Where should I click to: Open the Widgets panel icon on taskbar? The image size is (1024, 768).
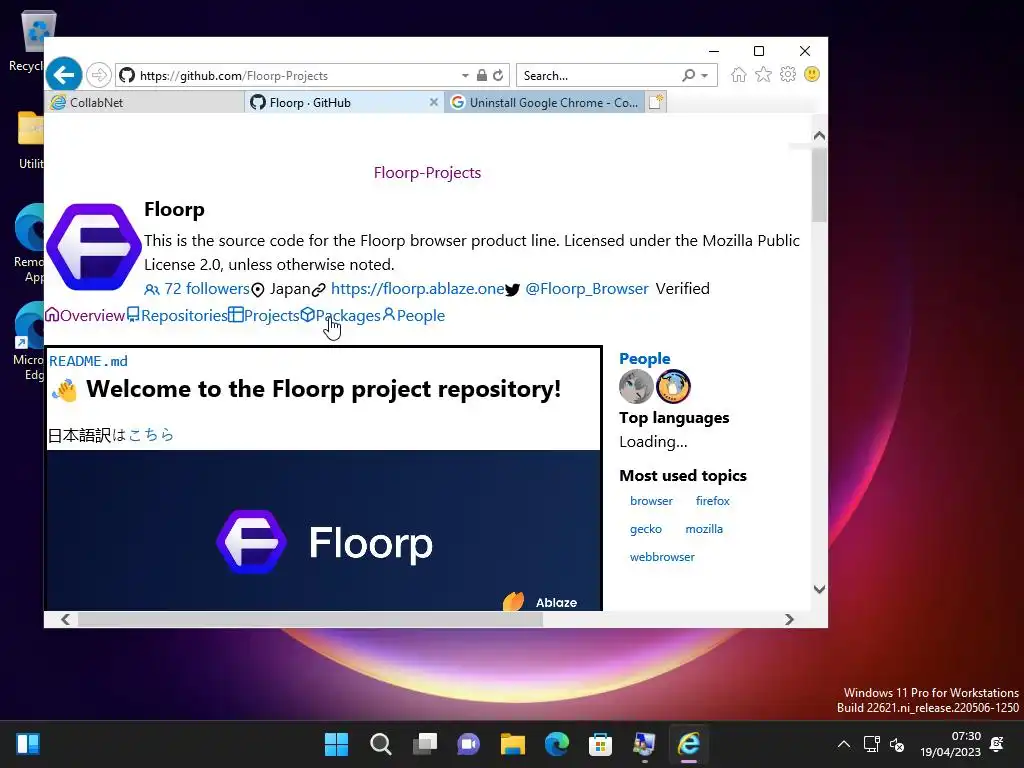click(x=28, y=744)
